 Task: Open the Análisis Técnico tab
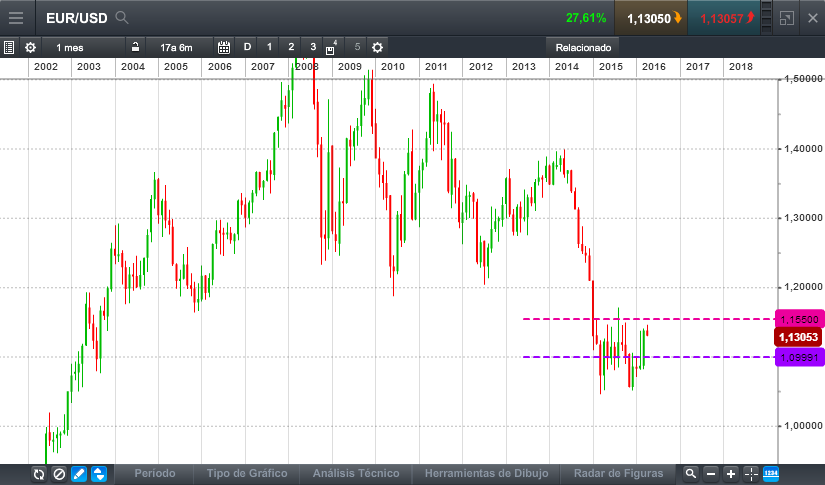click(355, 473)
